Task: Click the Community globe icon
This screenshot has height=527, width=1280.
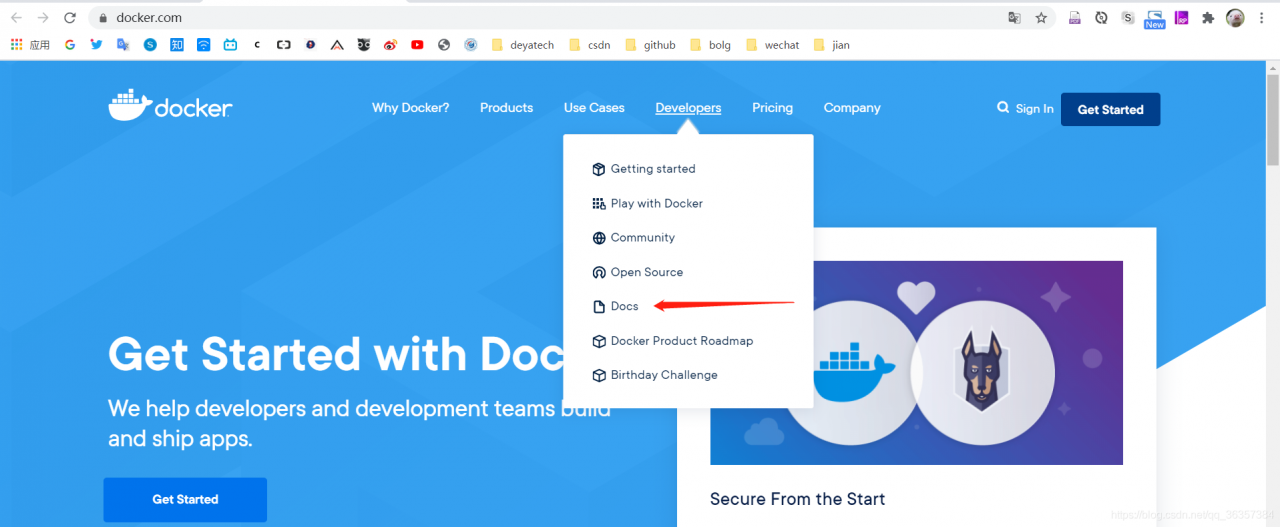Action: tap(599, 238)
